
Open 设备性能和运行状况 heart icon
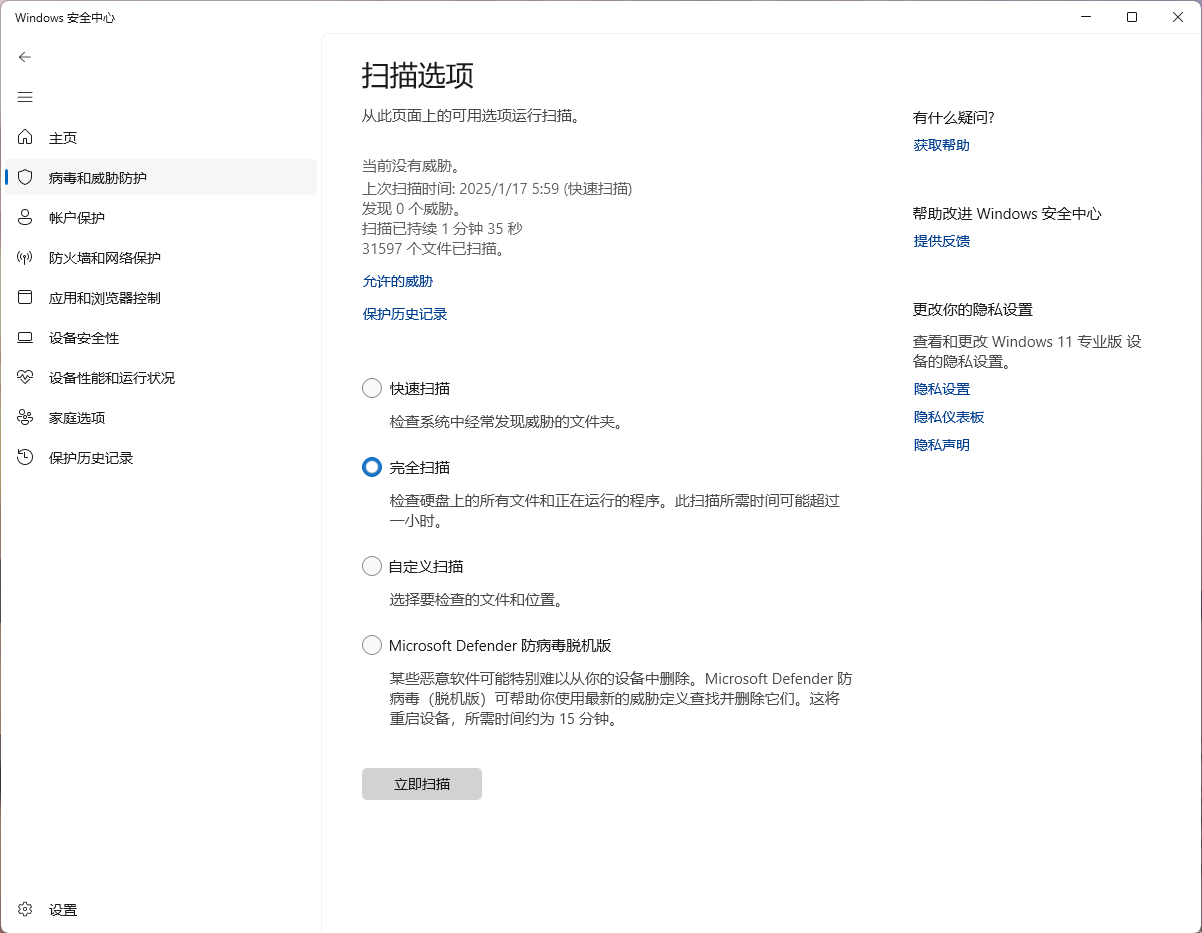tap(26, 378)
